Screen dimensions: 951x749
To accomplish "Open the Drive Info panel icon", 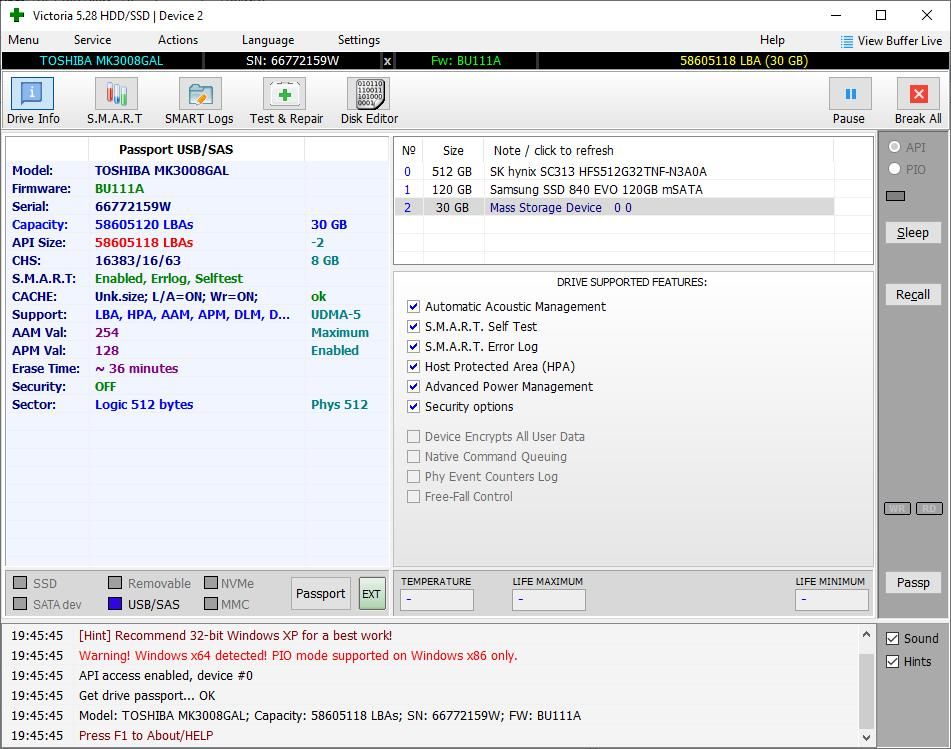I will coord(32,94).
